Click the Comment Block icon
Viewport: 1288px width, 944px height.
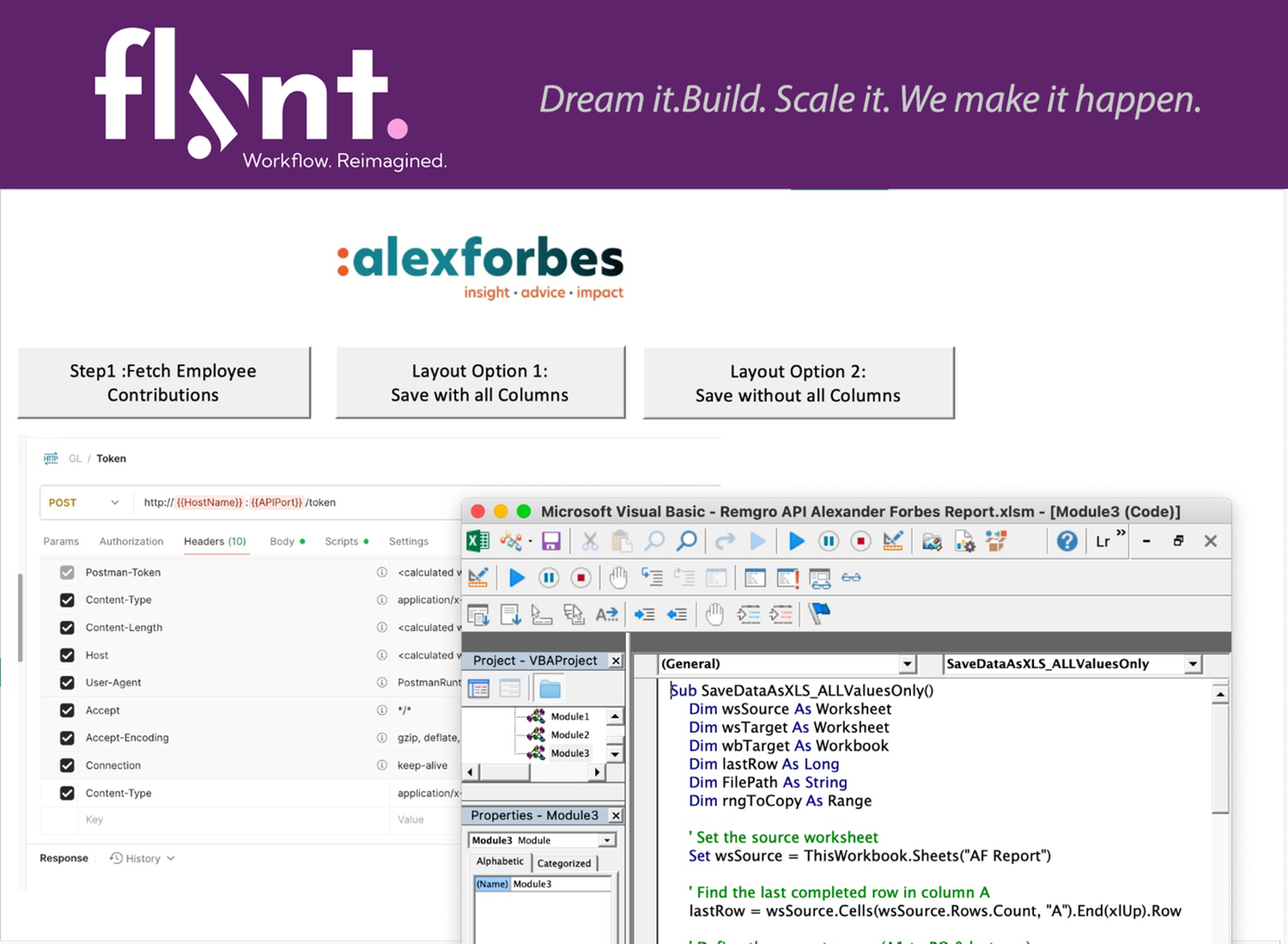749,614
